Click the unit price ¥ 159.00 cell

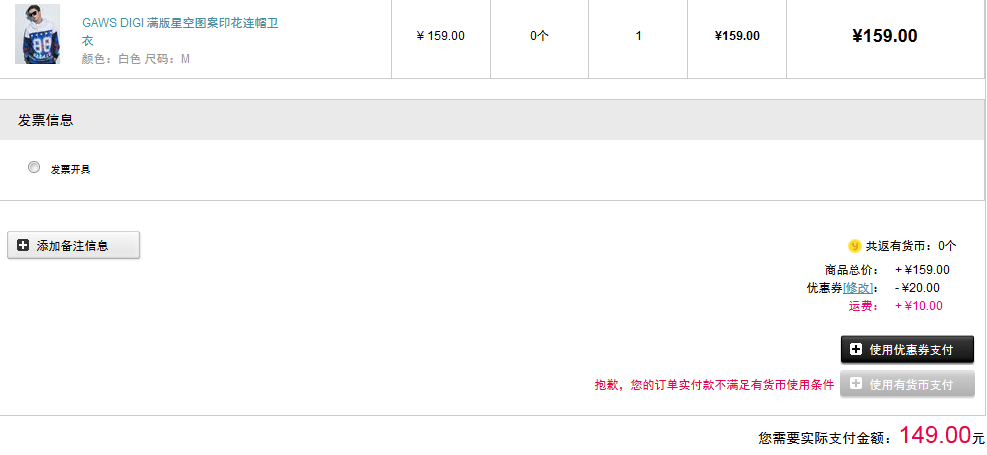440,36
